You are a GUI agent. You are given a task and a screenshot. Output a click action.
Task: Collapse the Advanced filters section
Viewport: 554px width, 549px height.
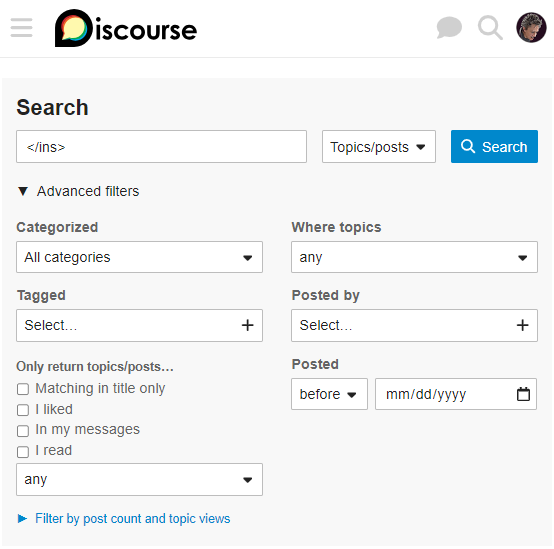pyautogui.click(x=78, y=191)
